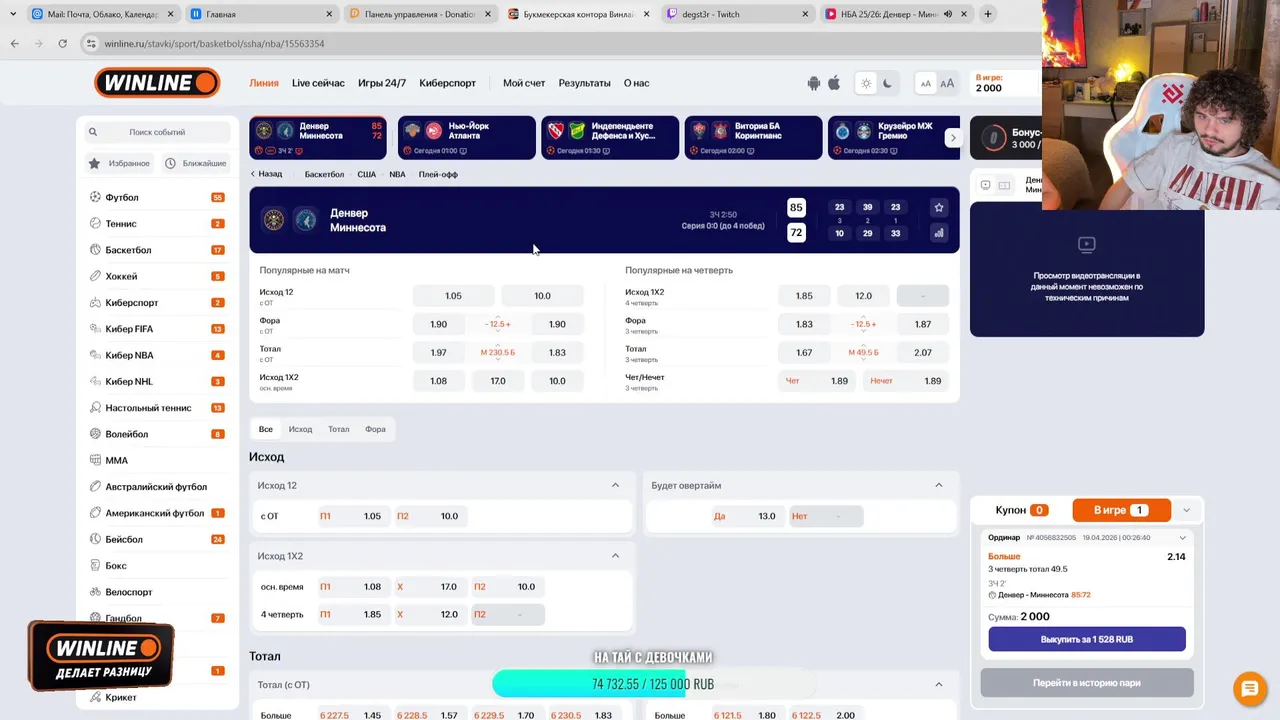The width and height of the screenshot is (1280, 720).
Task: Select the Исход markets filter tab
Action: tap(300, 429)
